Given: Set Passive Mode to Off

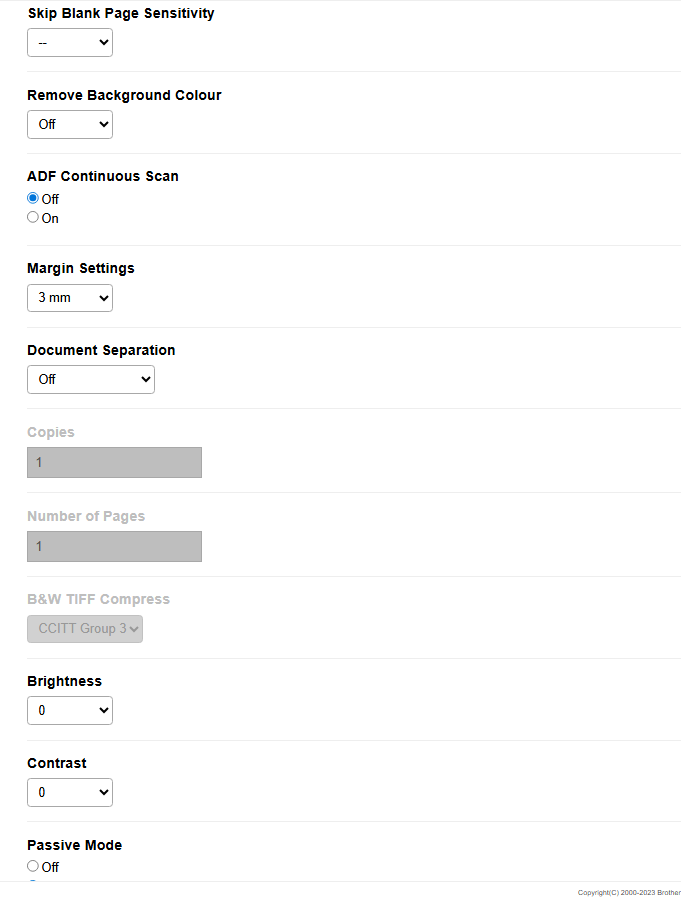Looking at the screenshot, I should coord(33,866).
